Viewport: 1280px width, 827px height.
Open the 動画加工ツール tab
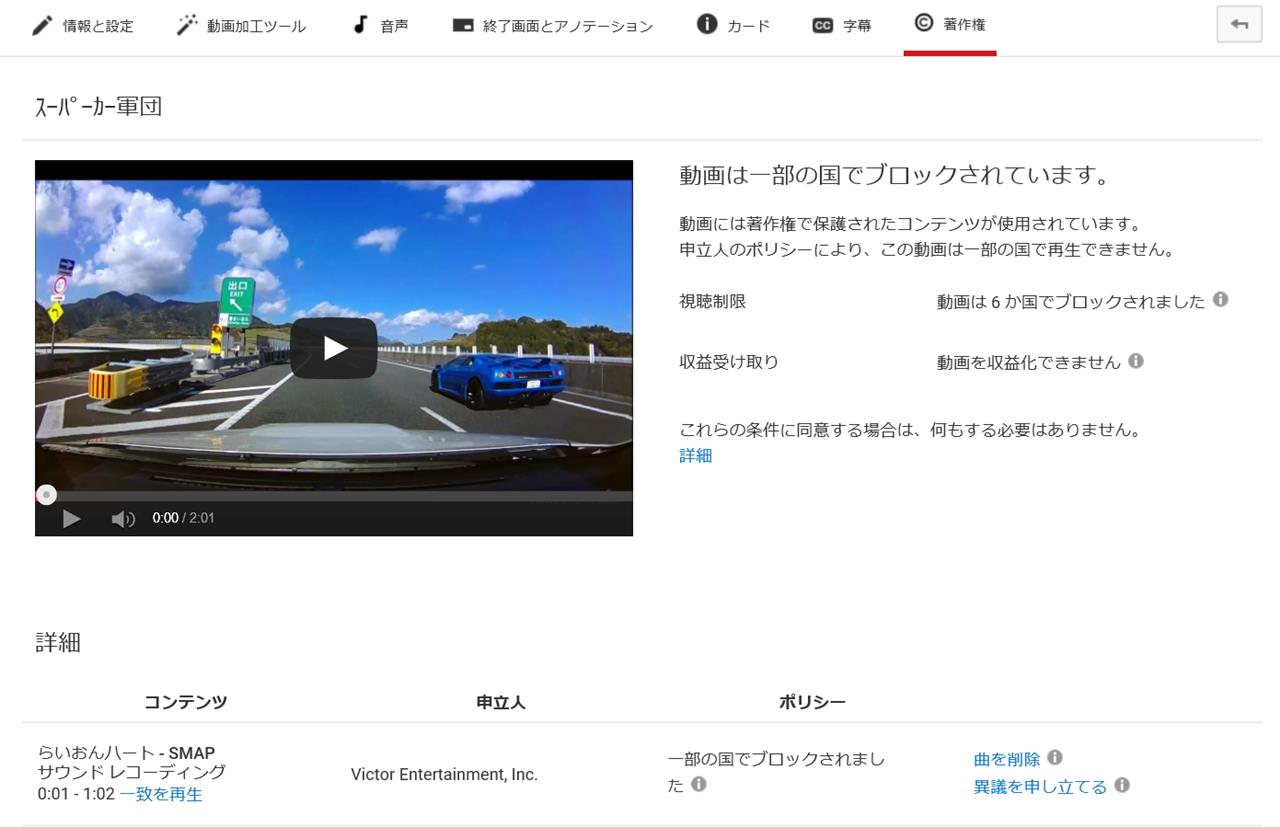[241, 26]
